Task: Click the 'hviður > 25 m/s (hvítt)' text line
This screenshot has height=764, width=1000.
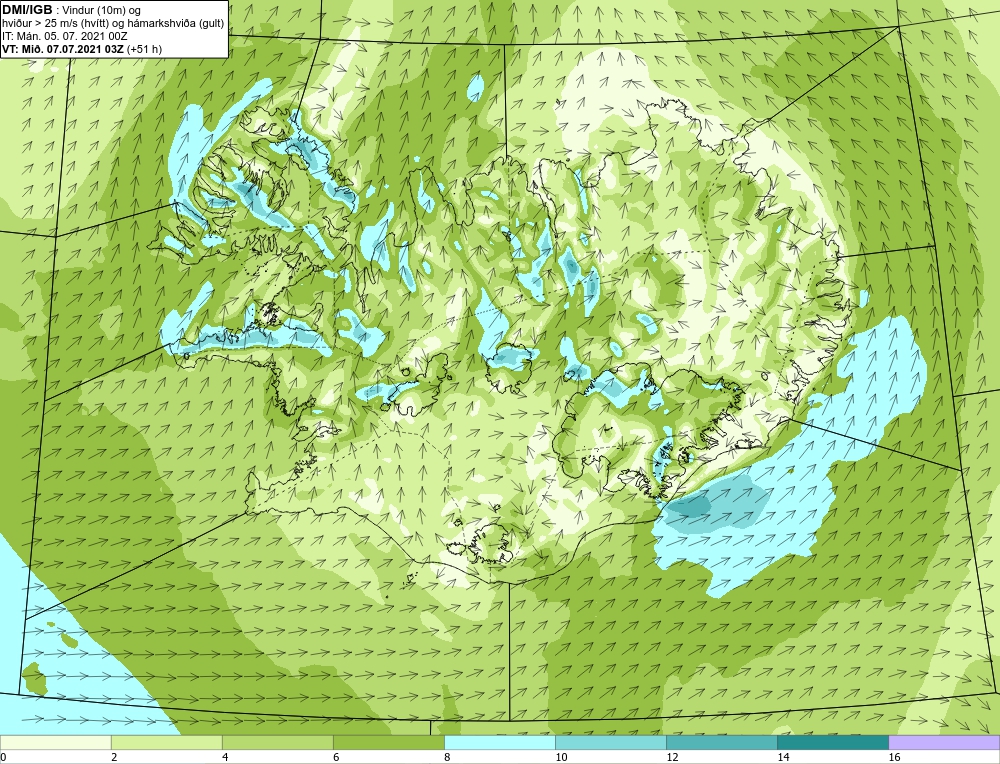Action: [x=113, y=23]
